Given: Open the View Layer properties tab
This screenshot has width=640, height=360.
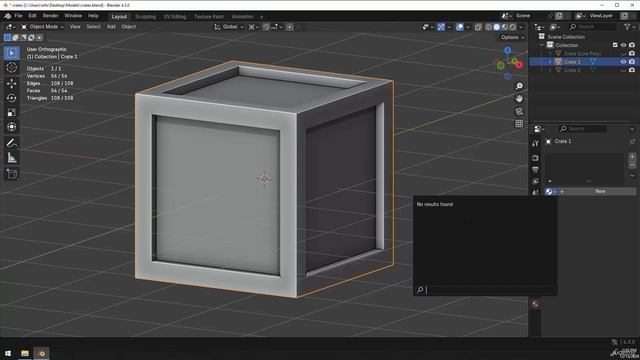Looking at the screenshot, I should [x=535, y=181].
